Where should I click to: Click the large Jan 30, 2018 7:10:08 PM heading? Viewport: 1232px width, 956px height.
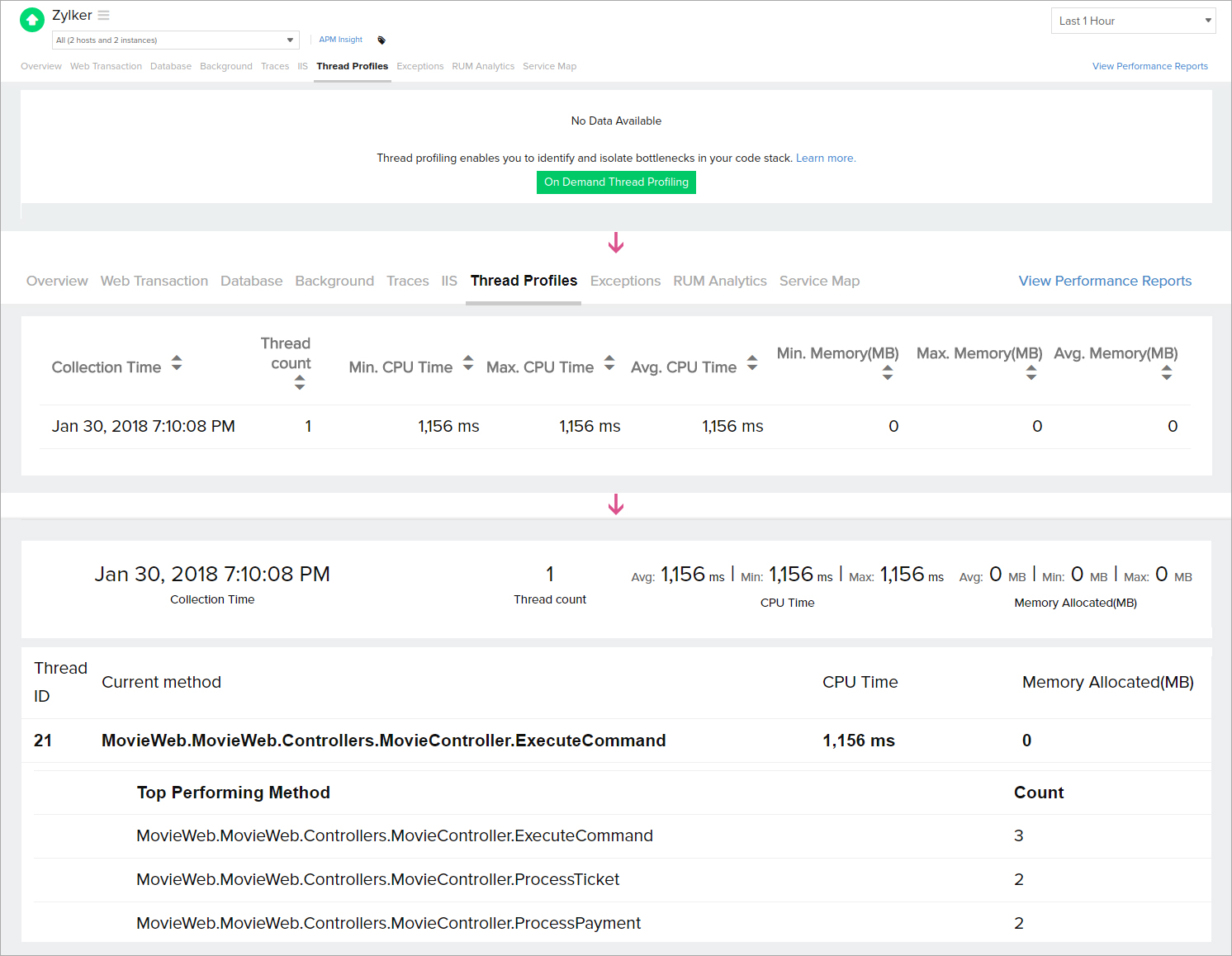coord(212,574)
